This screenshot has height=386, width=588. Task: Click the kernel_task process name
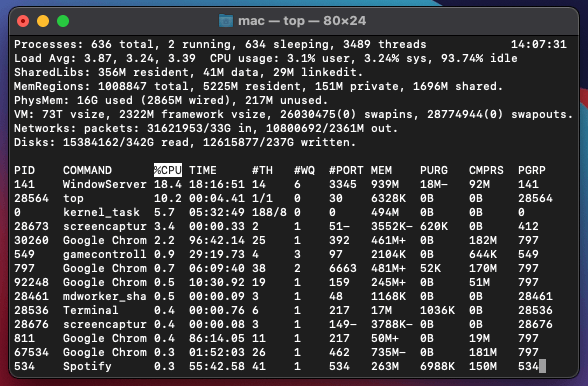click(101, 212)
